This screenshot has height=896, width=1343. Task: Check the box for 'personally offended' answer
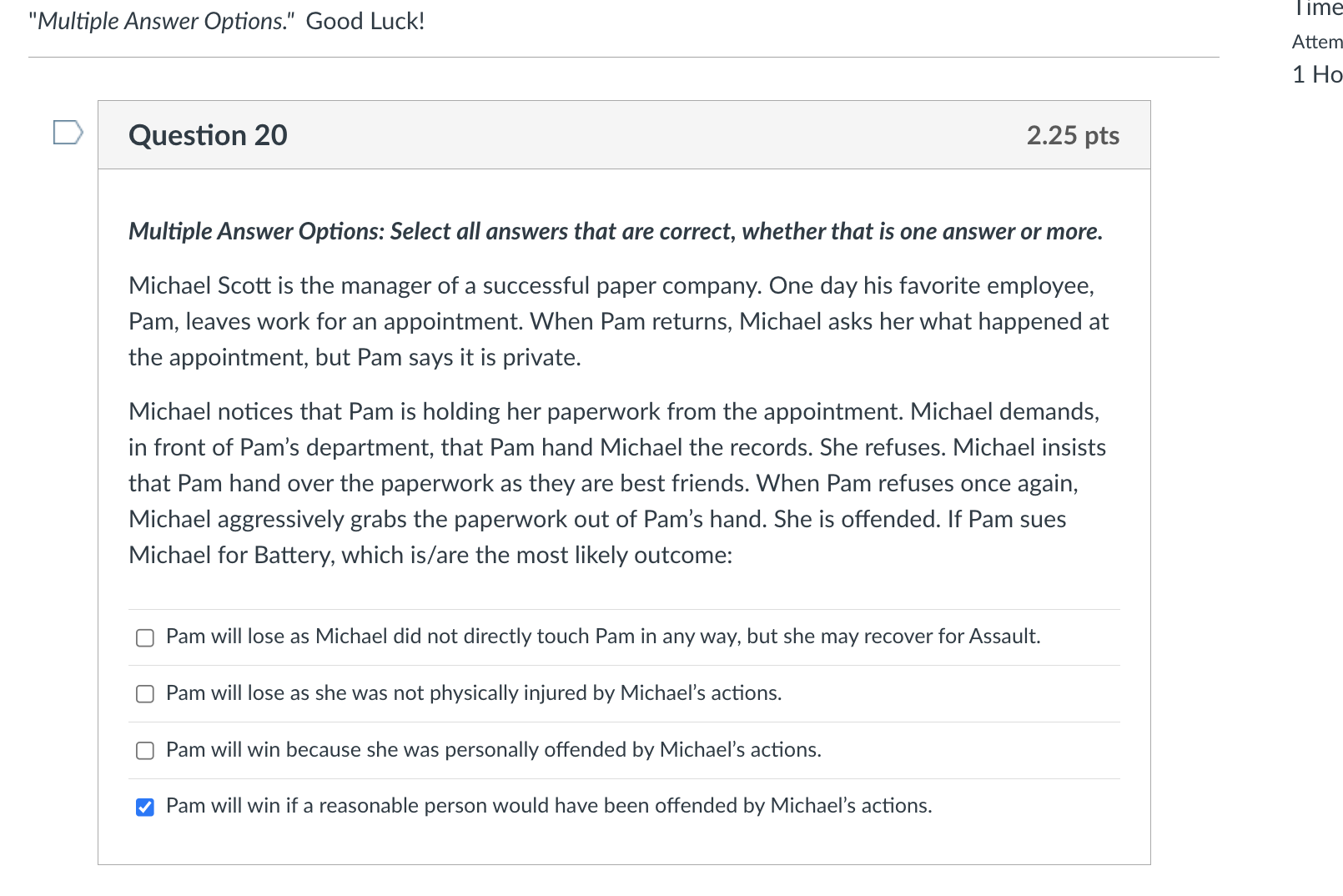pyautogui.click(x=145, y=751)
